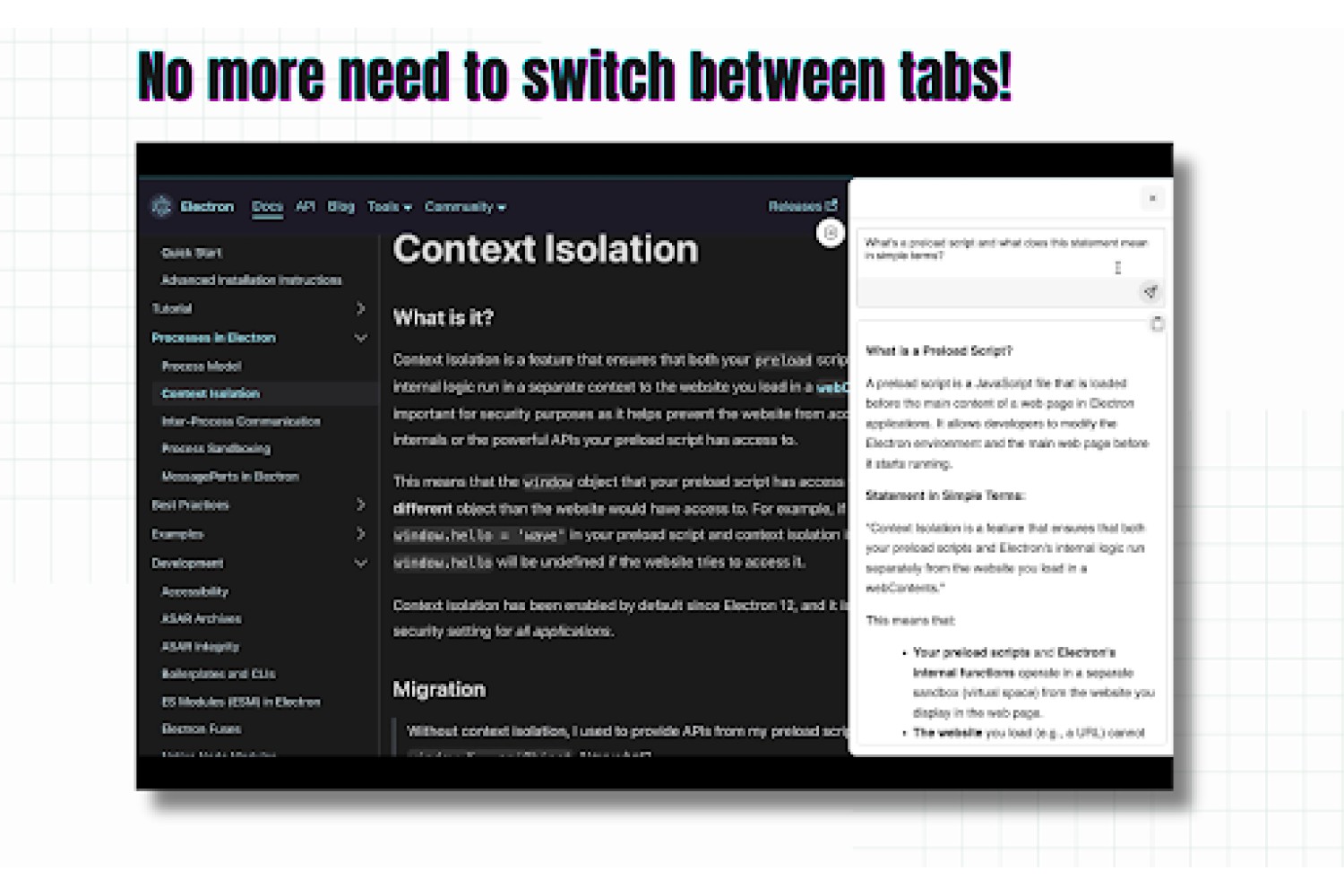Open the Releases external link

coord(803,206)
